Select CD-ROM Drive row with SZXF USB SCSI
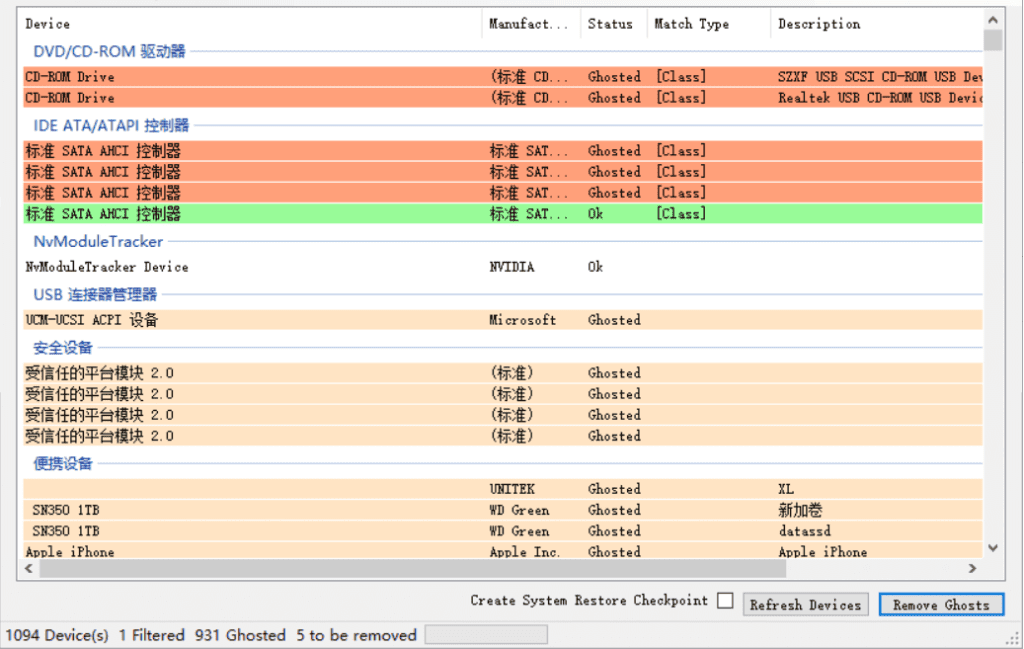 (x=503, y=77)
